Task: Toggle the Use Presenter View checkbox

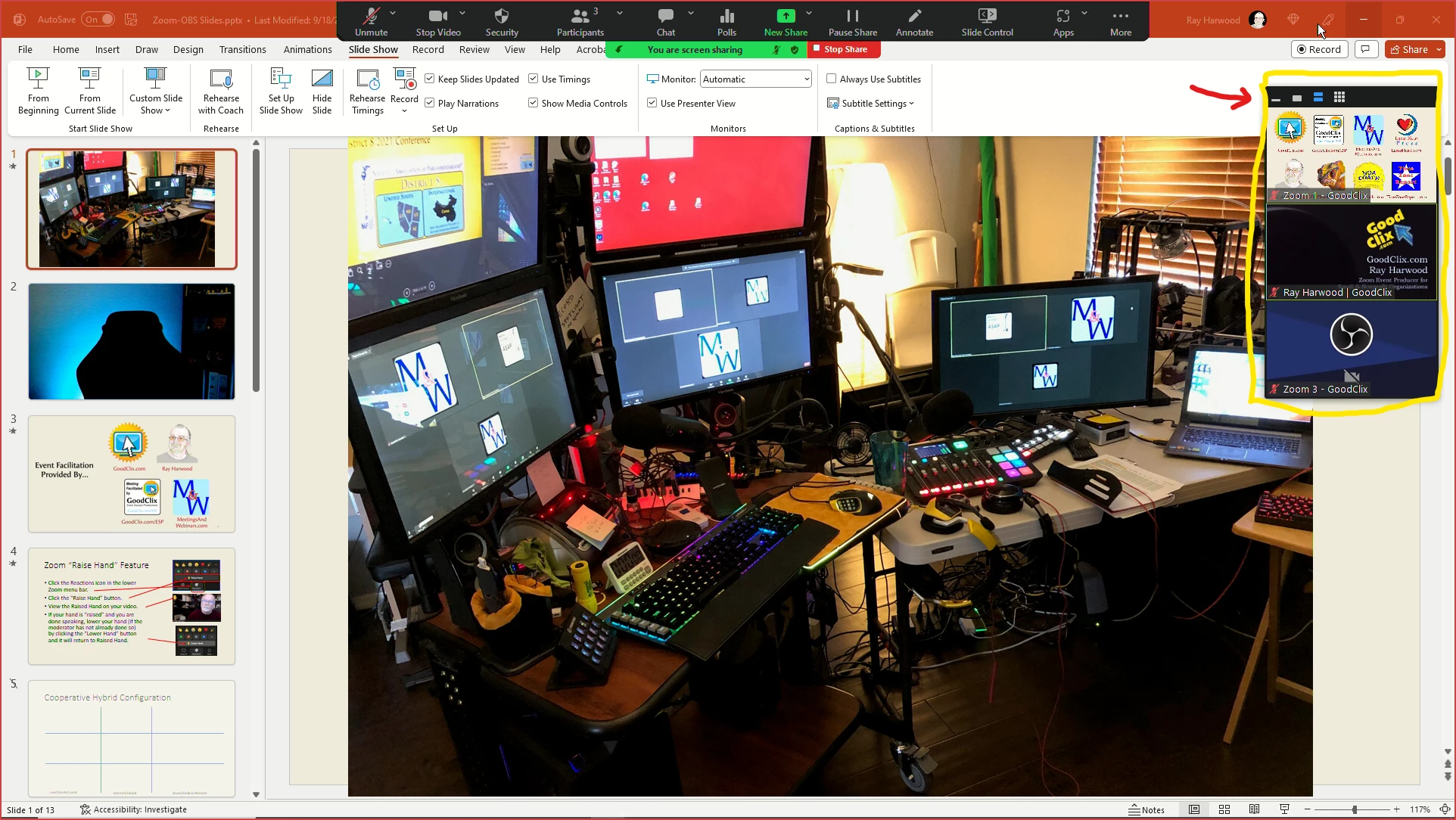Action: [652, 103]
